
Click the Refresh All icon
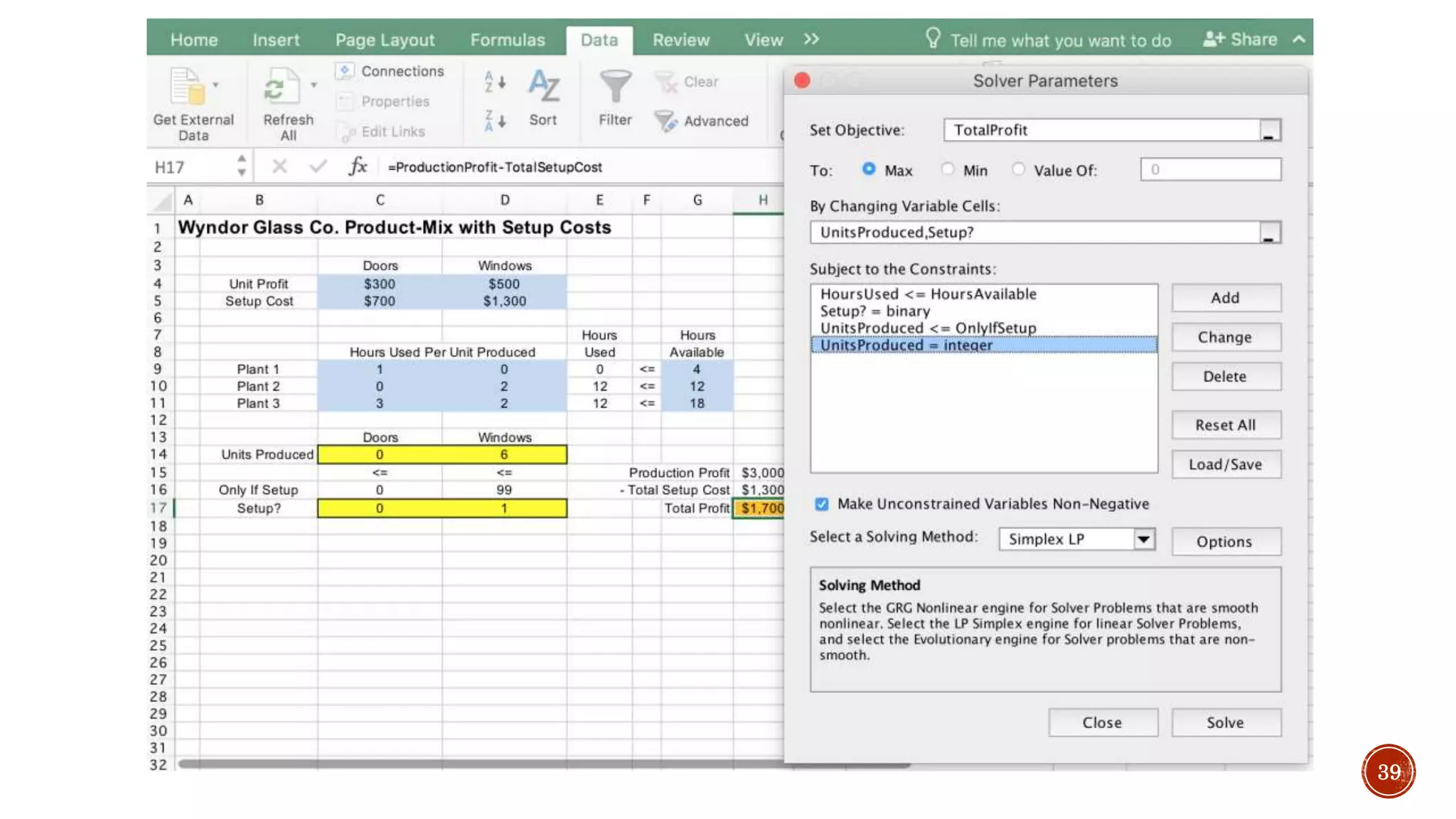click(x=281, y=86)
